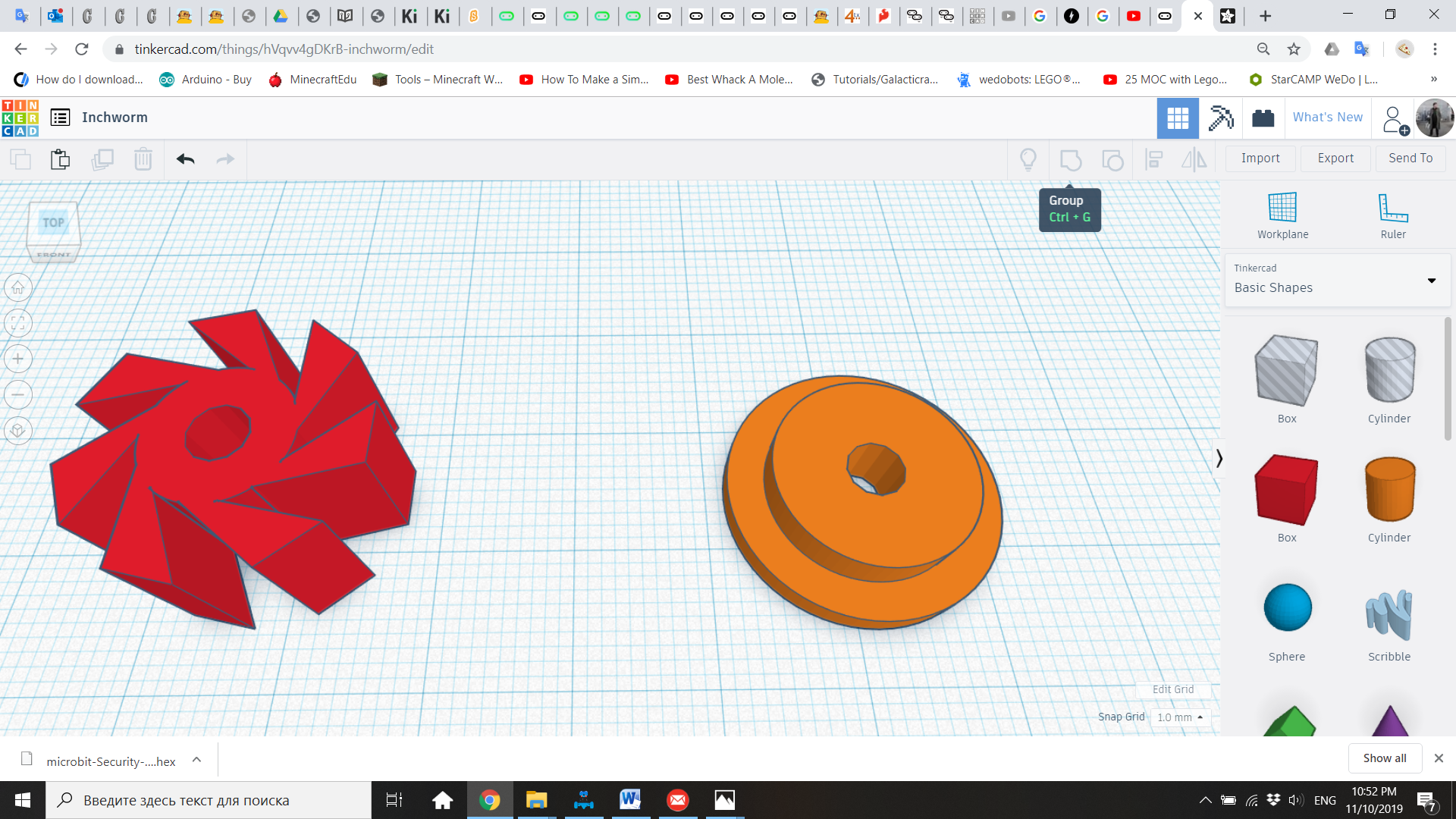Image resolution: width=1456 pixels, height=819 pixels.
Task: Toggle the Show all lightbulb icon
Action: (1028, 159)
